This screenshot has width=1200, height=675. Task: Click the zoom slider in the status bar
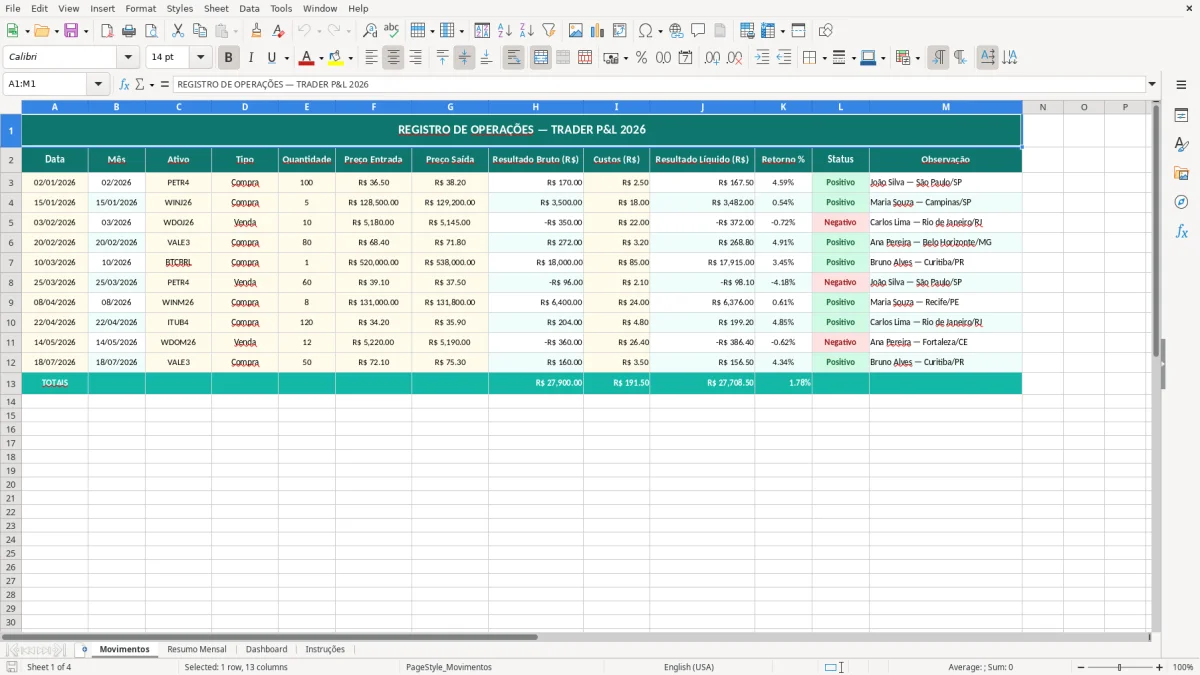point(1120,667)
